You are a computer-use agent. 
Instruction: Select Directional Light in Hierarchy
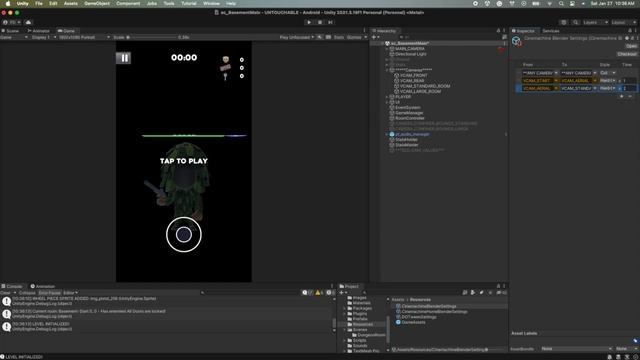411,54
